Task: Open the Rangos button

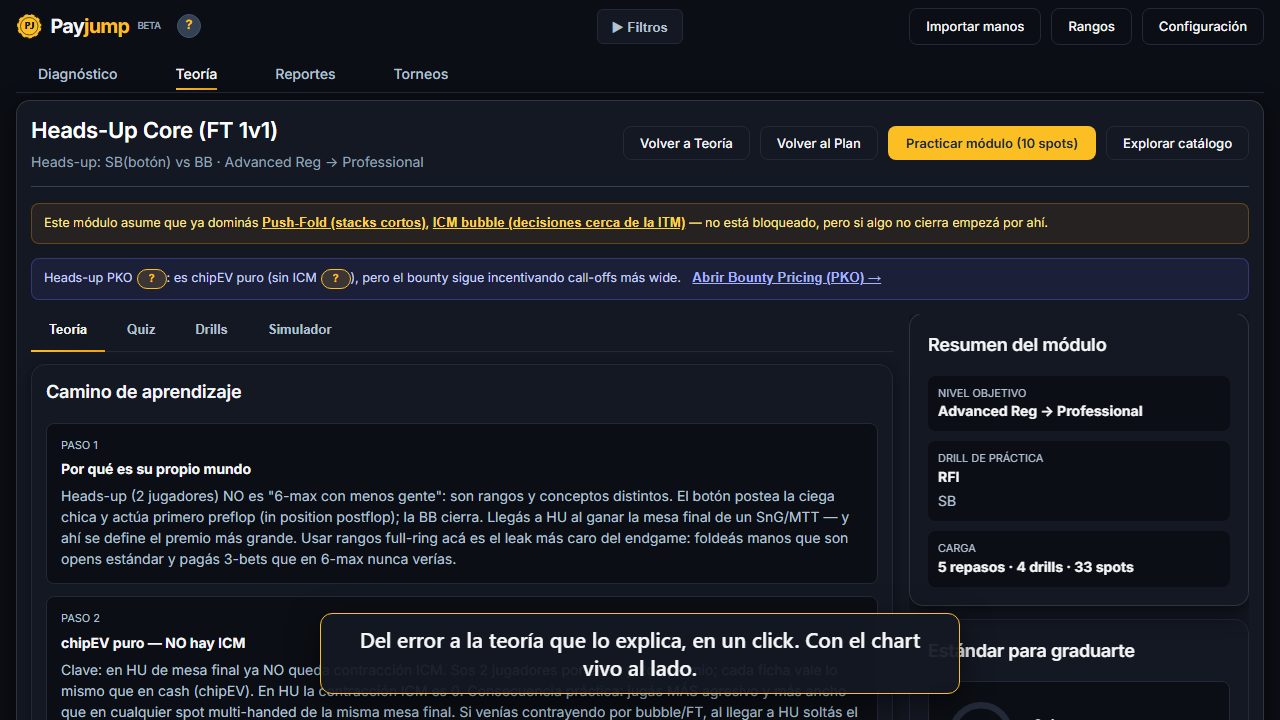Action: [x=1091, y=27]
